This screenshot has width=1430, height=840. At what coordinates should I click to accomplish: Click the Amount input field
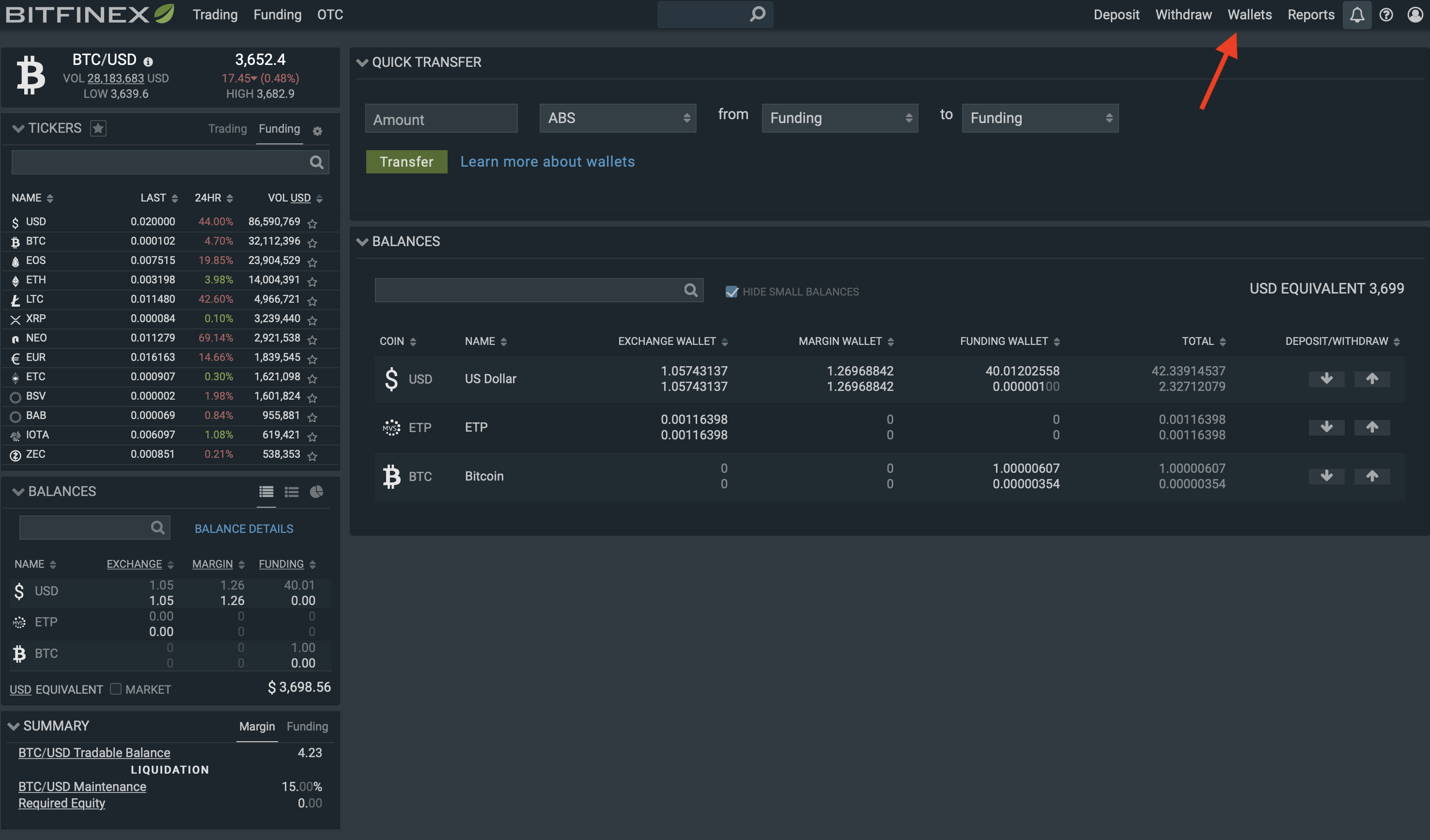tap(441, 118)
